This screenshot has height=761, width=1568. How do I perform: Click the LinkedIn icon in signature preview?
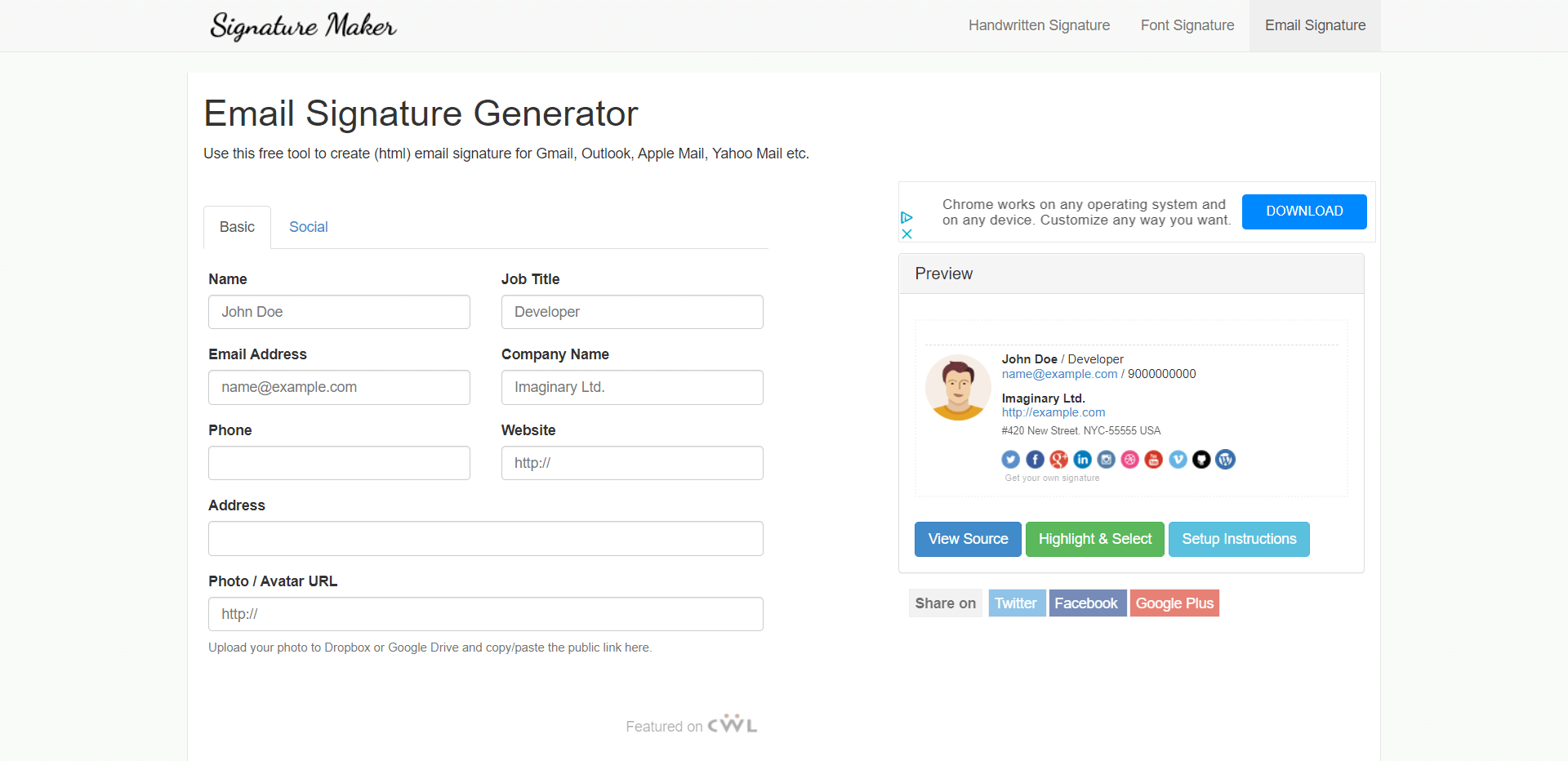1083,460
